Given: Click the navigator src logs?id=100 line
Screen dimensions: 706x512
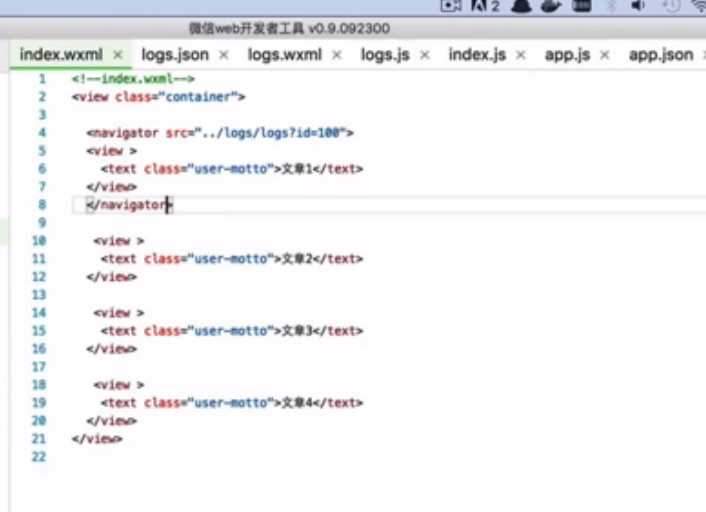Looking at the screenshot, I should [x=220, y=133].
